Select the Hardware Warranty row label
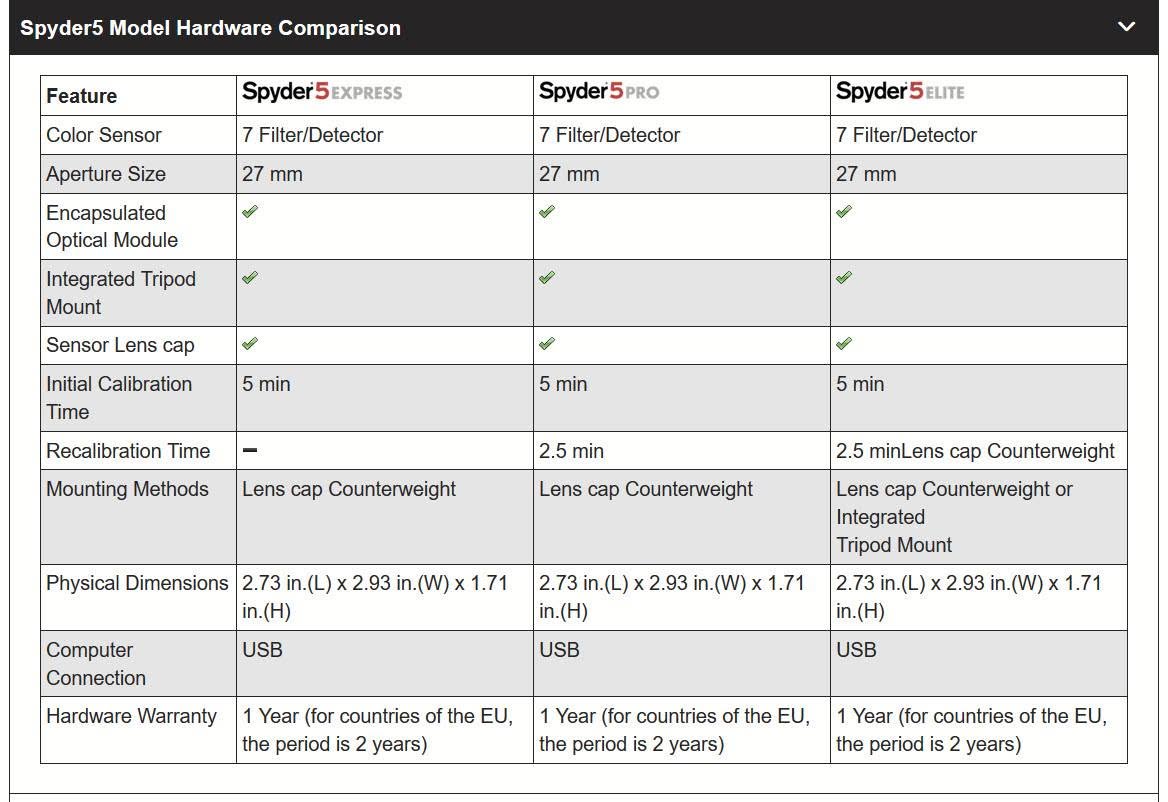Image resolution: width=1168 pixels, height=802 pixels. point(131,716)
